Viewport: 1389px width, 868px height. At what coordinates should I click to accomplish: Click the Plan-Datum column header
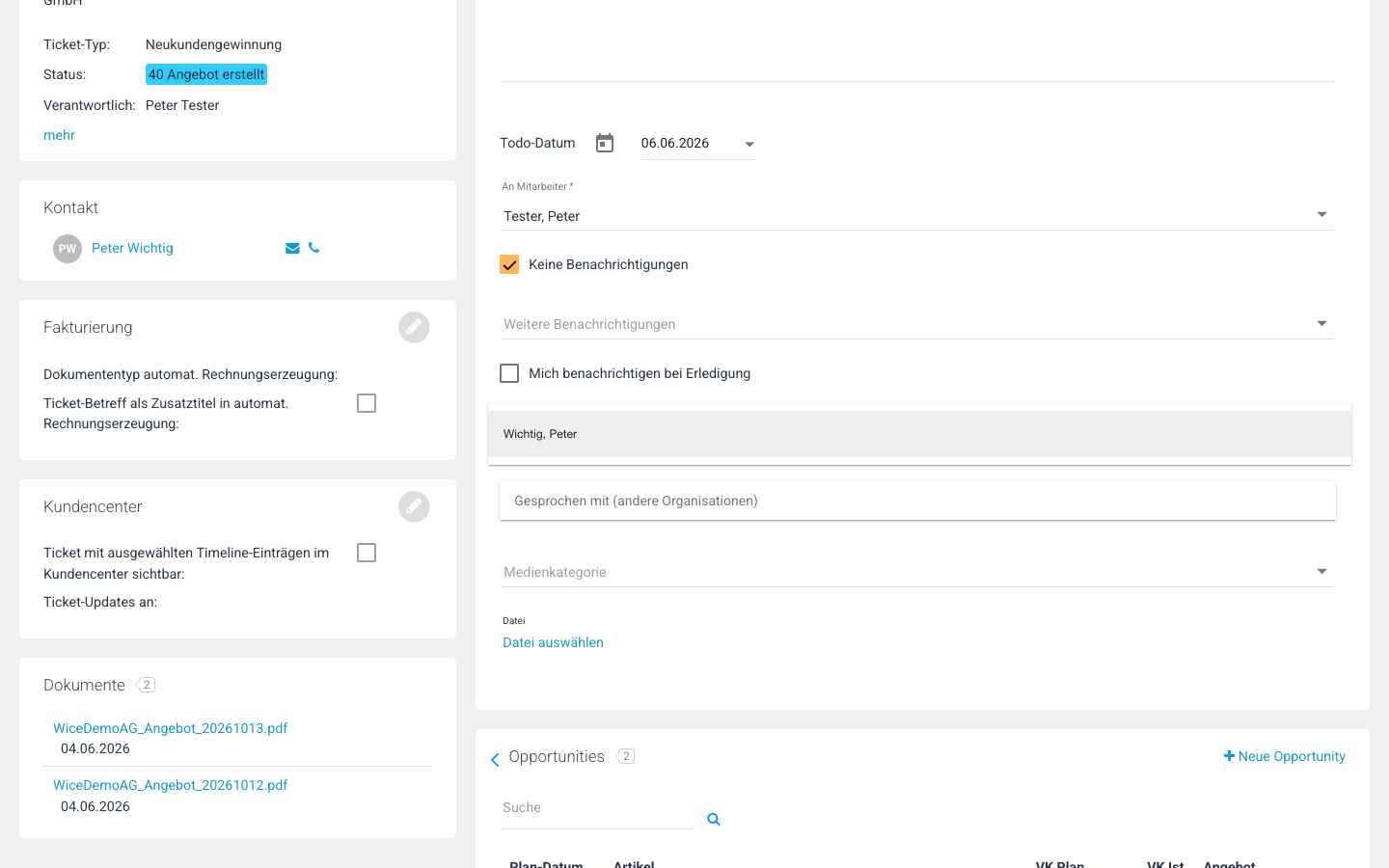[546, 864]
